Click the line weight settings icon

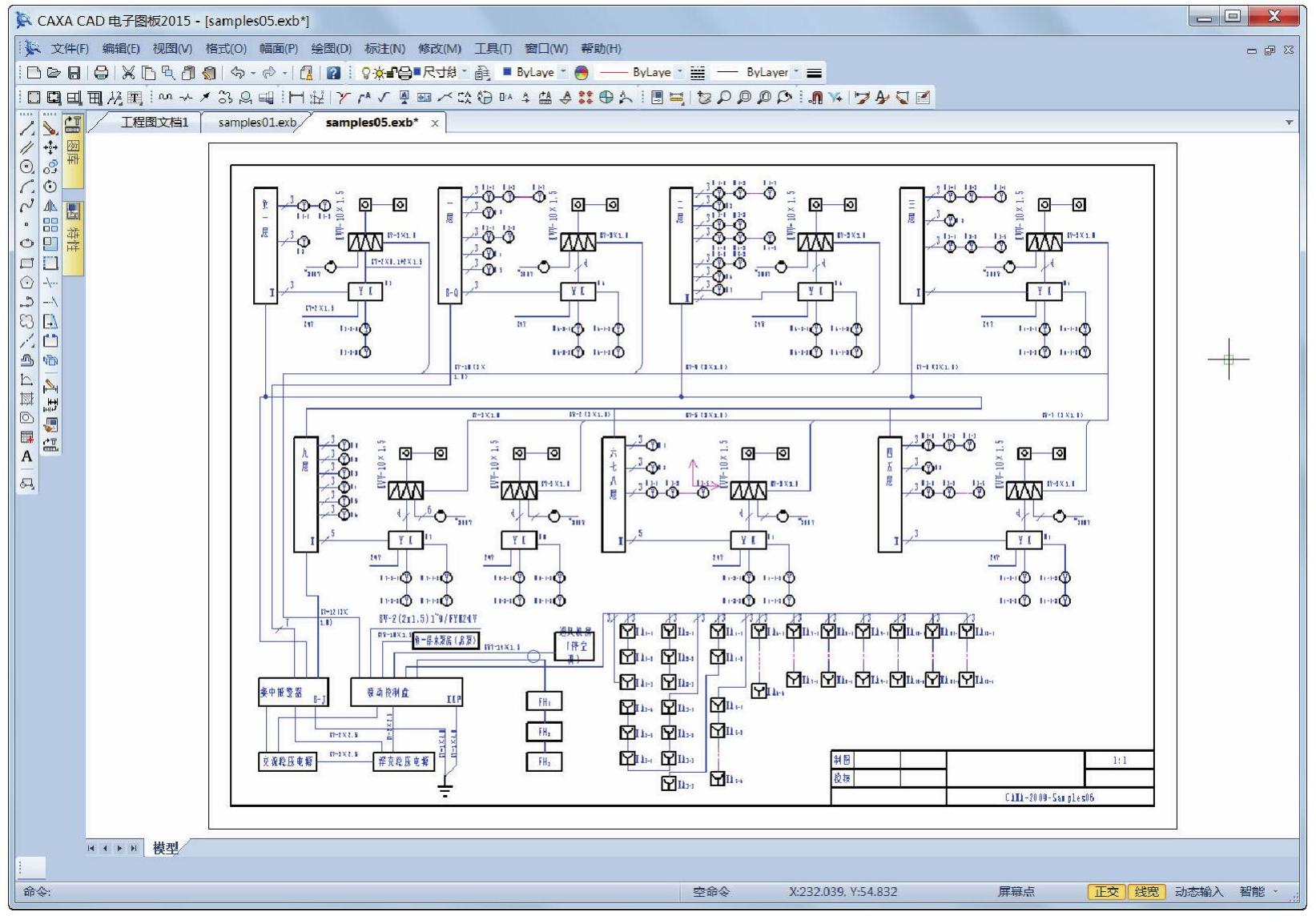click(x=815, y=73)
